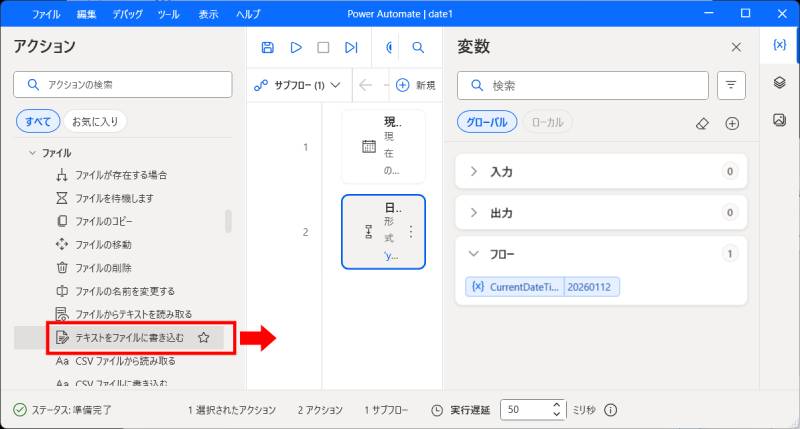Expand the 入力 variables section
This screenshot has width=800, height=429.
click(473, 171)
